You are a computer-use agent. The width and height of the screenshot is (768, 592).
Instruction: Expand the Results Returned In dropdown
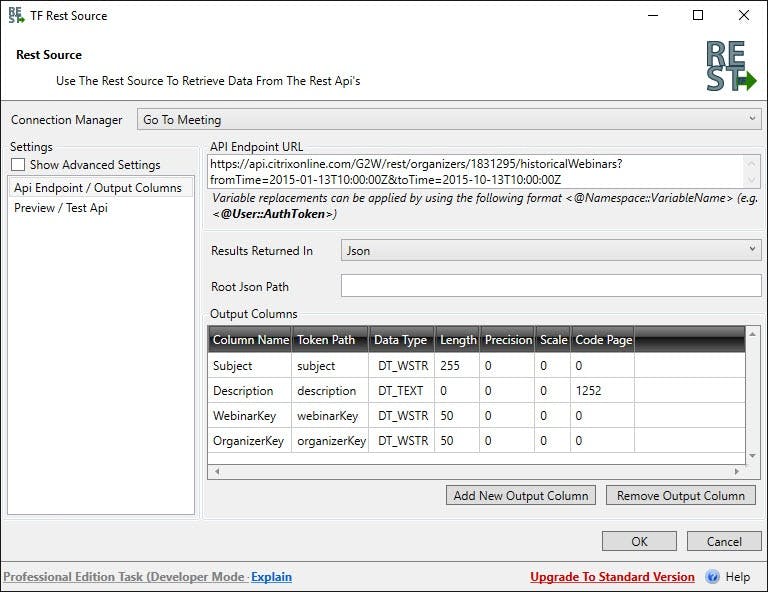pyautogui.click(x=551, y=250)
